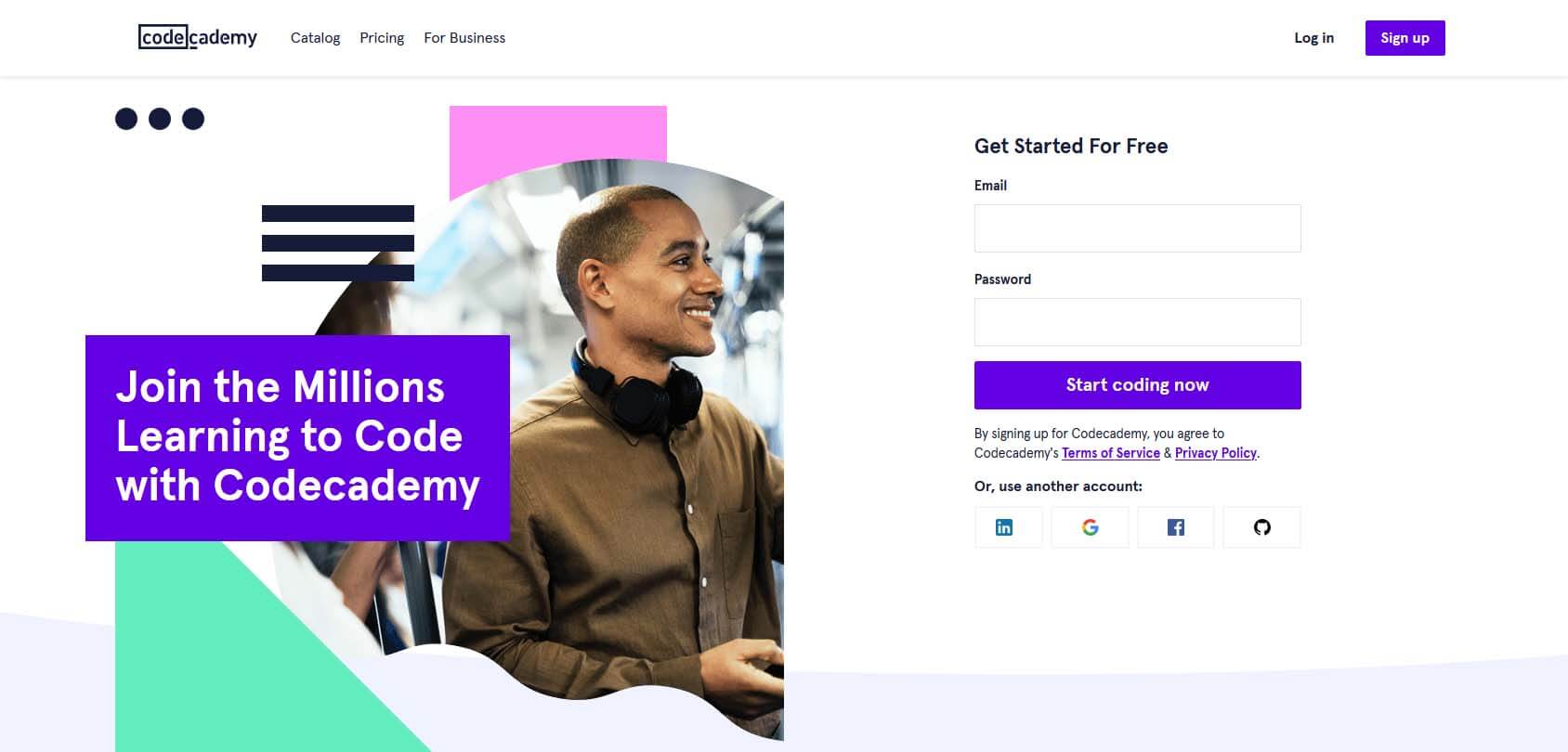Open the For Business link
Image resolution: width=1568 pixels, height=752 pixels.
point(464,38)
